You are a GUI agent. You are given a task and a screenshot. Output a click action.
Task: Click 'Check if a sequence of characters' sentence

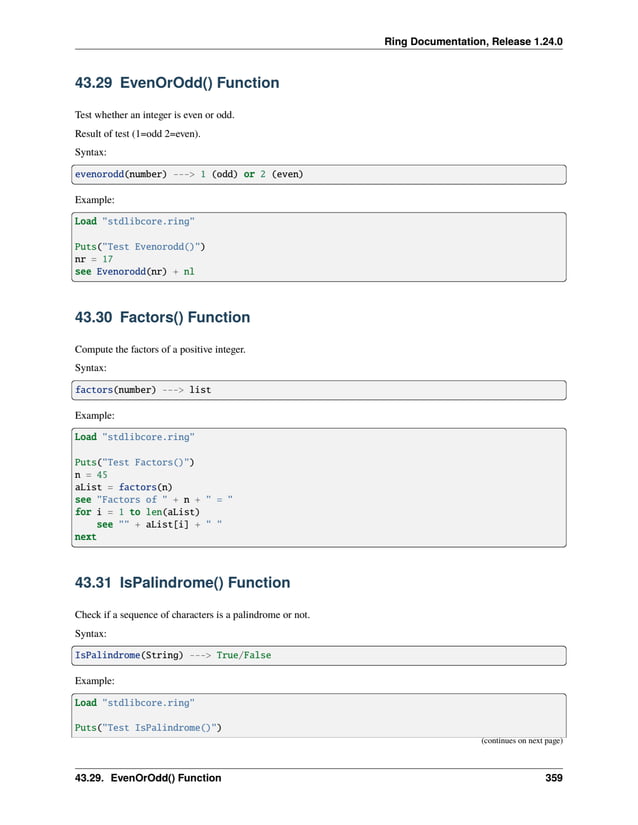(x=192, y=614)
